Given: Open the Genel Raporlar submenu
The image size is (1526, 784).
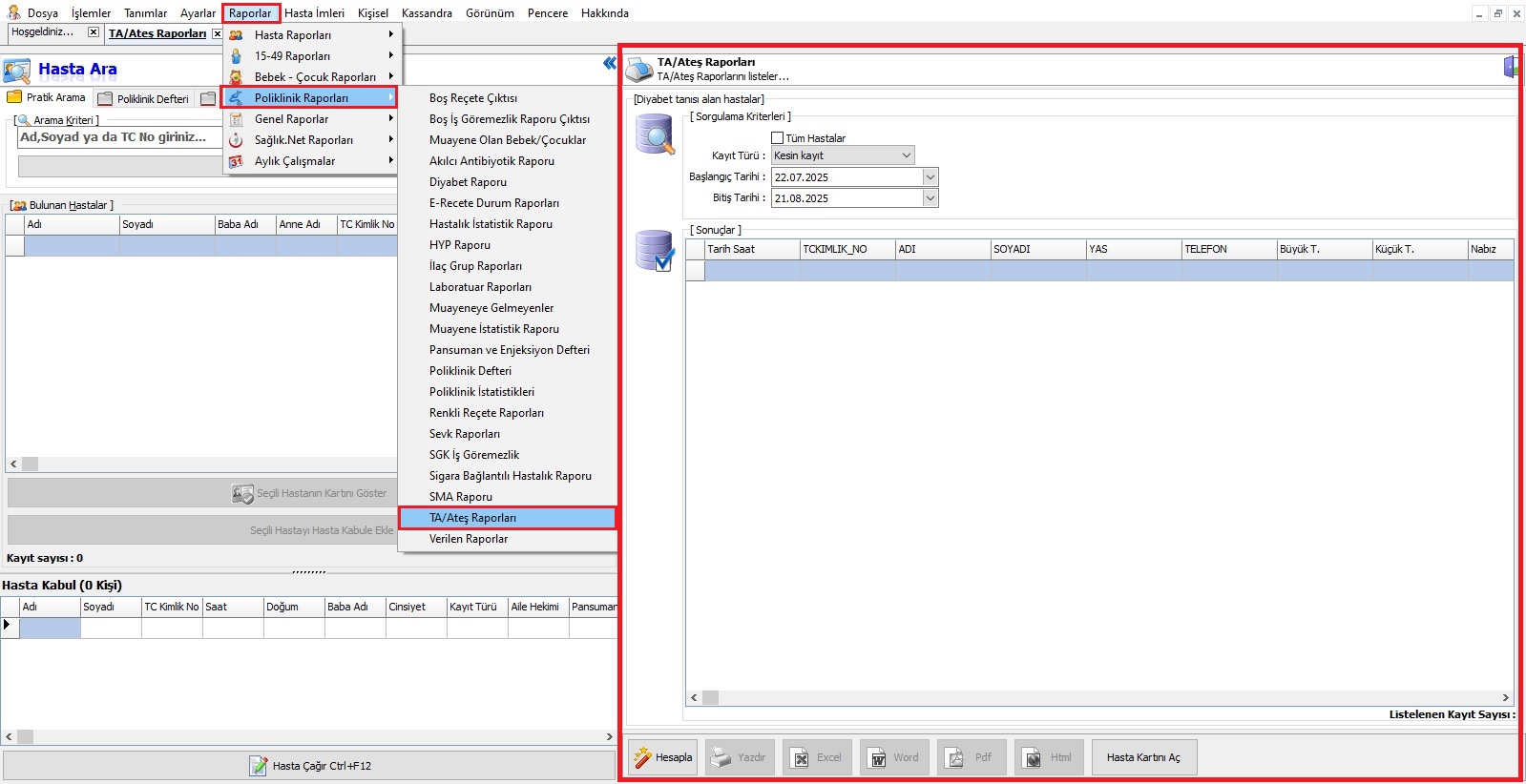Looking at the screenshot, I should [291, 119].
